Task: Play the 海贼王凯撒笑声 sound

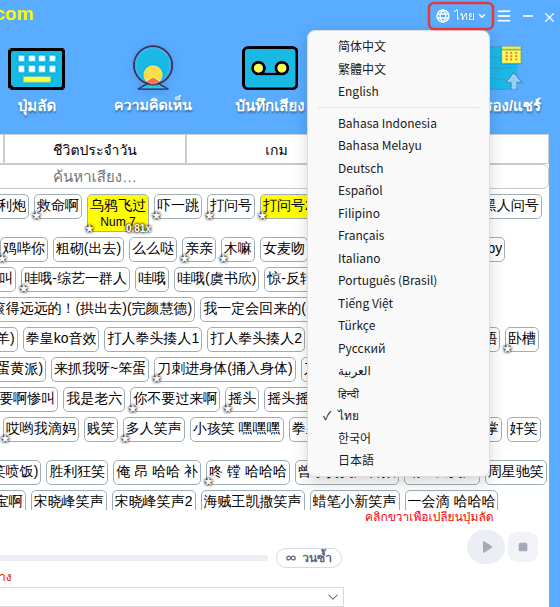Action: tap(252, 502)
